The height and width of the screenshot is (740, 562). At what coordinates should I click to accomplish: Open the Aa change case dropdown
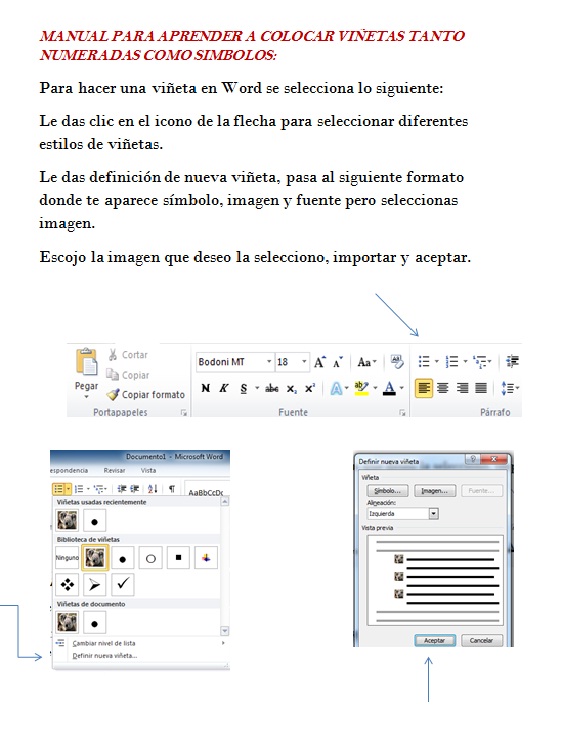[x=367, y=362]
